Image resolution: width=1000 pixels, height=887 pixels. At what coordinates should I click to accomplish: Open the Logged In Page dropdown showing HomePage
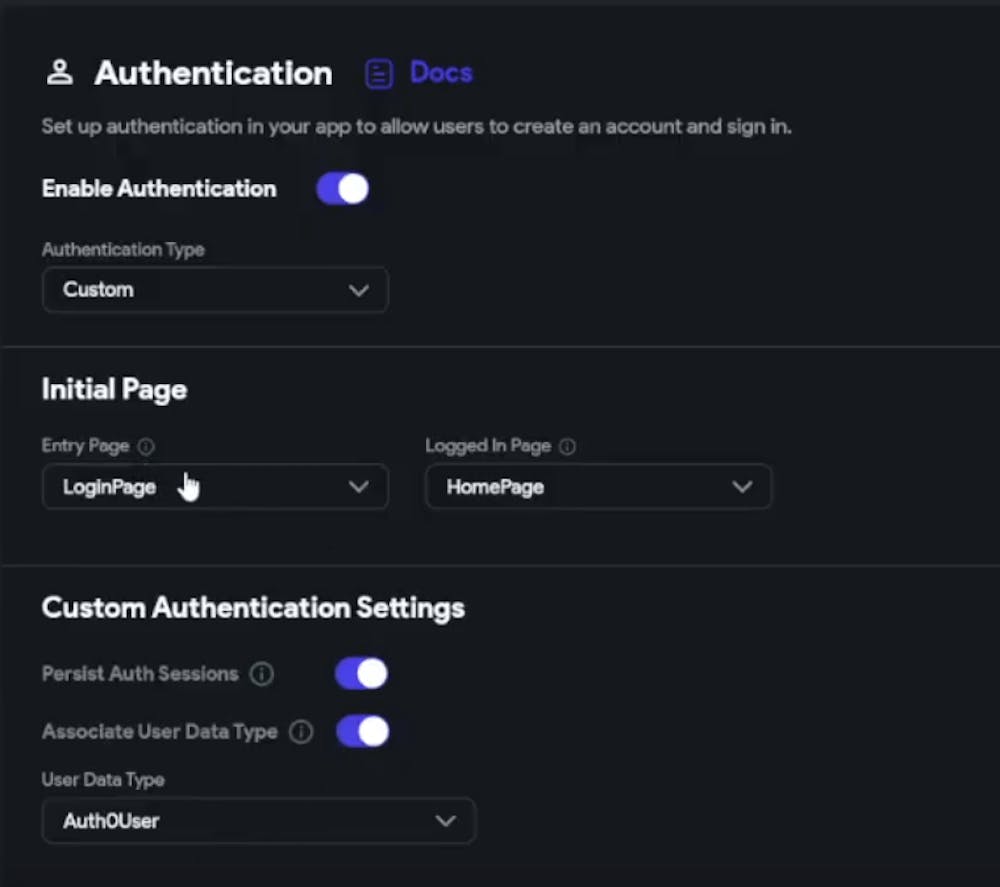598,487
